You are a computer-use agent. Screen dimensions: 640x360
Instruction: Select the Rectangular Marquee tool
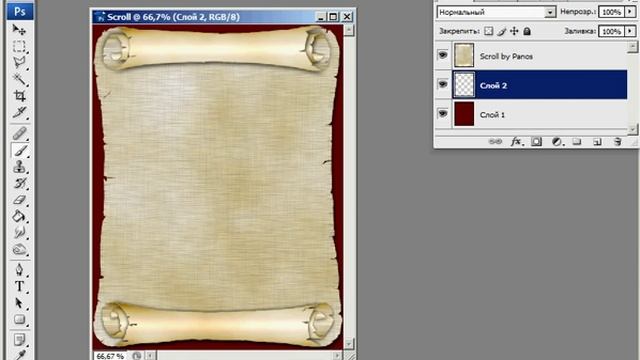click(x=19, y=46)
